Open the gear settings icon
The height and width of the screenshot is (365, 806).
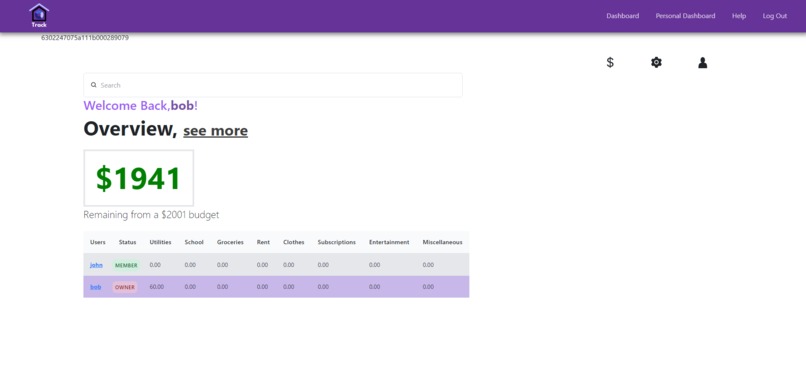(x=656, y=62)
